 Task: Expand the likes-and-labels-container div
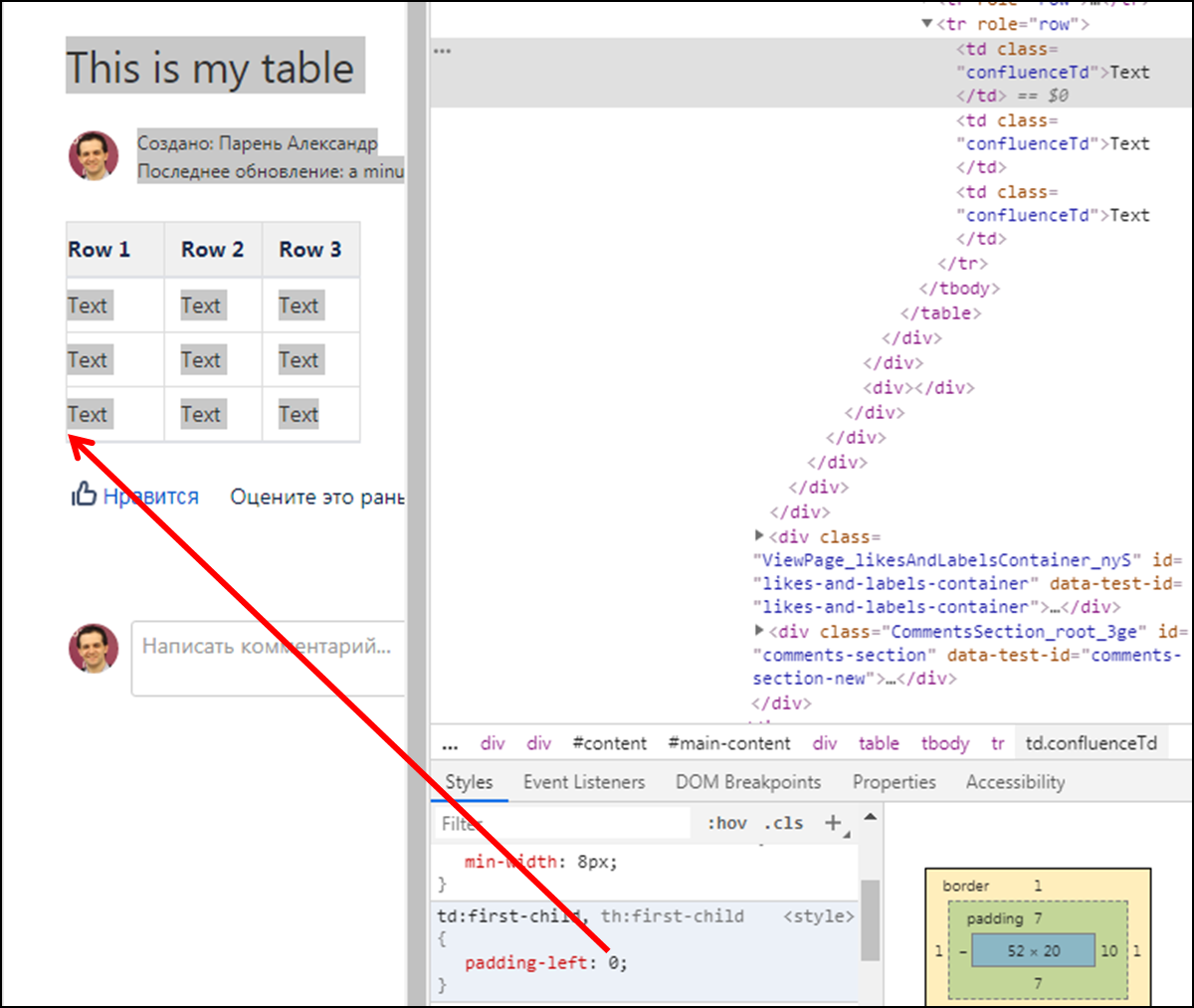pyautogui.click(x=759, y=536)
